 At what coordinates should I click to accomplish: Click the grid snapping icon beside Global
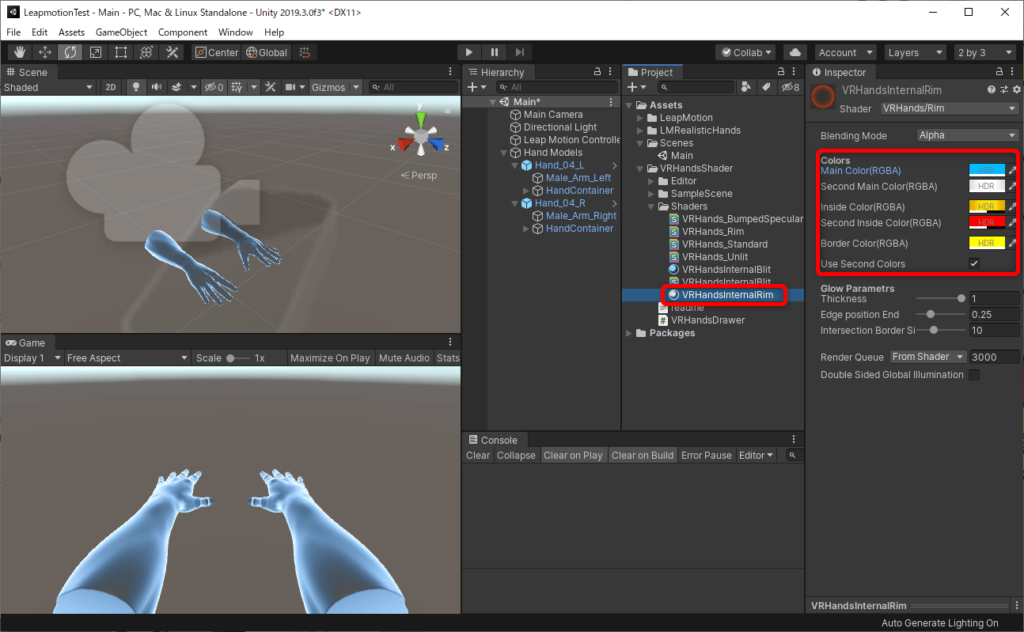pyautogui.click(x=305, y=52)
